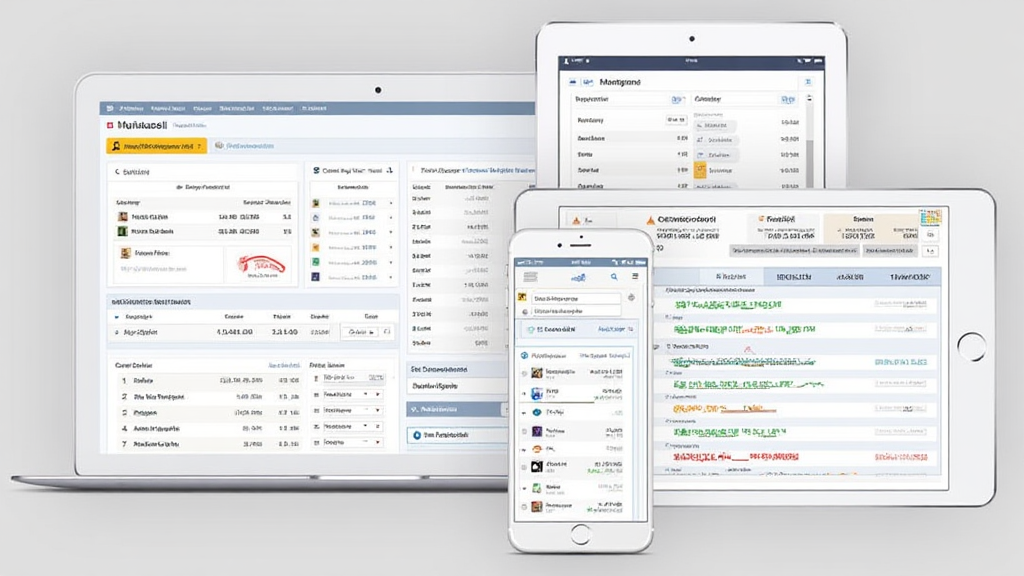Expand the blue highlighted bar in the laptop's right sidebar
The height and width of the screenshot is (576, 1024).
pyautogui.click(x=458, y=410)
